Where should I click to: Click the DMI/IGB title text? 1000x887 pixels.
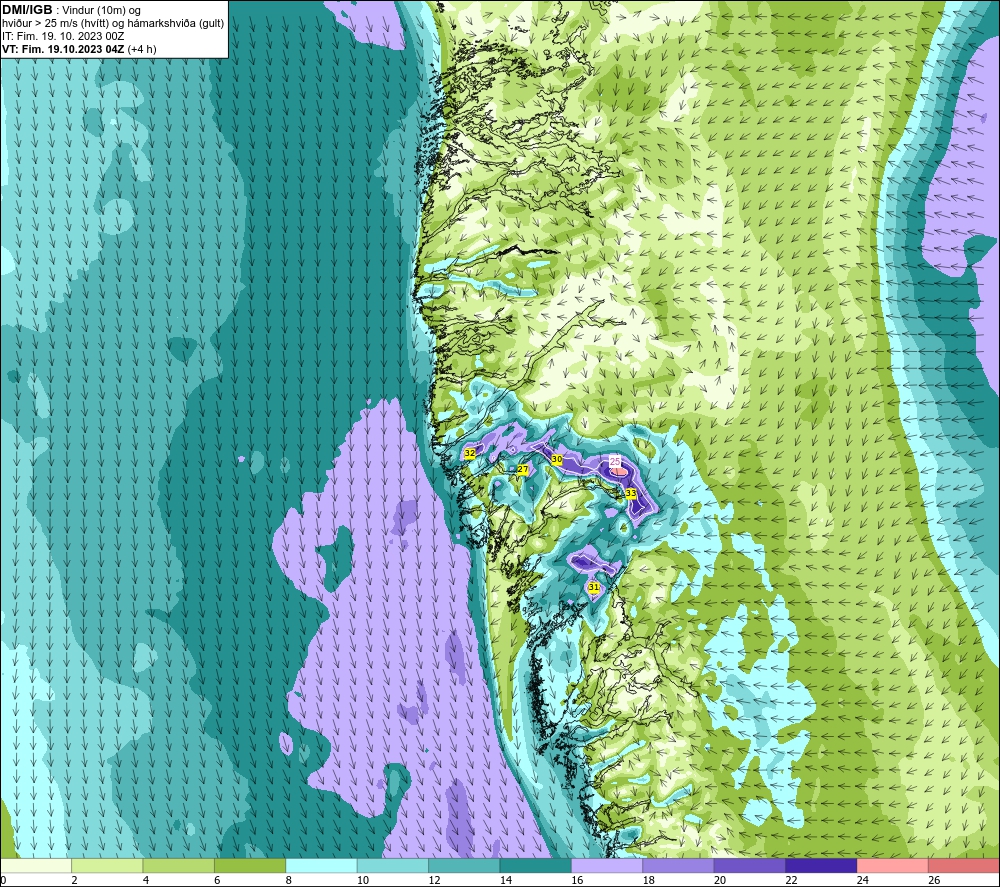pyautogui.click(x=27, y=10)
